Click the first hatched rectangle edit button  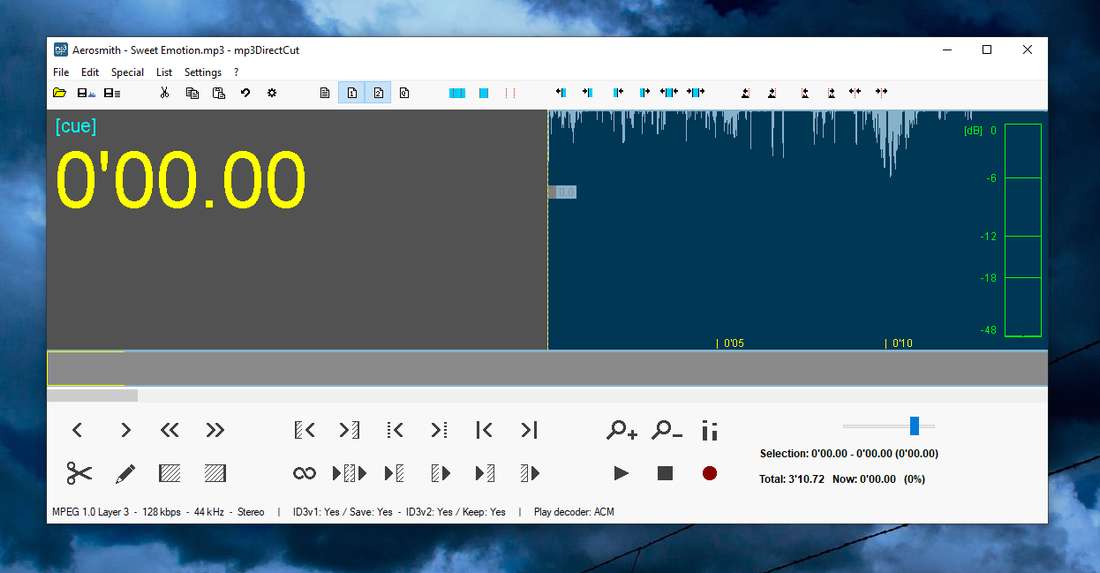coord(170,473)
